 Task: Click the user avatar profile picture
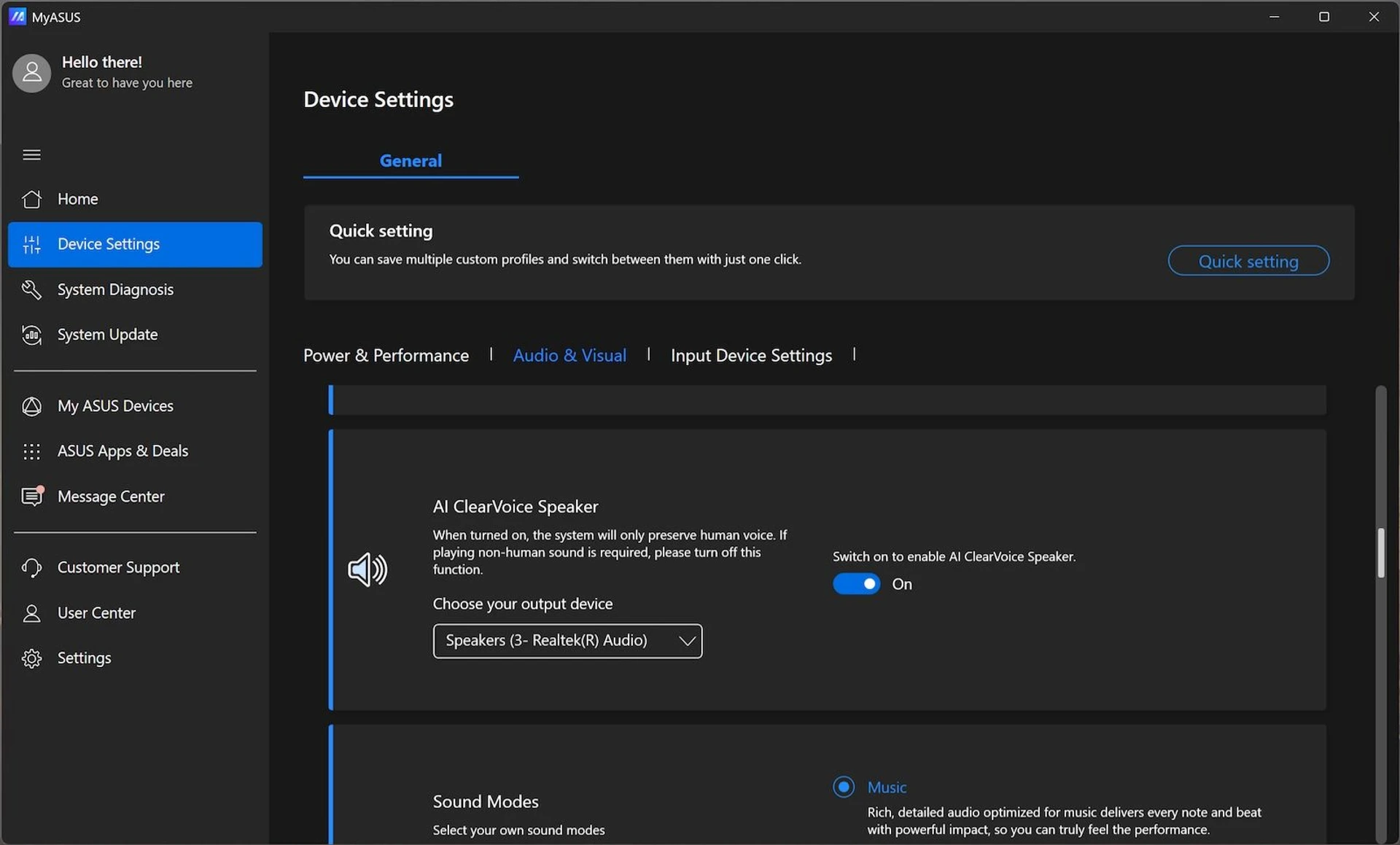(x=31, y=73)
